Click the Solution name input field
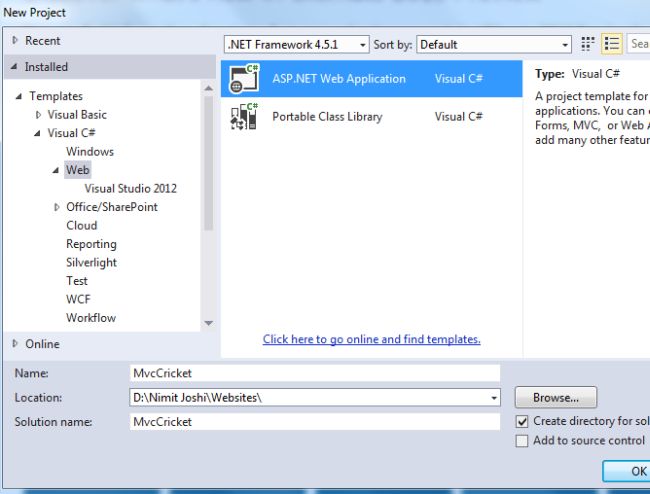 315,422
